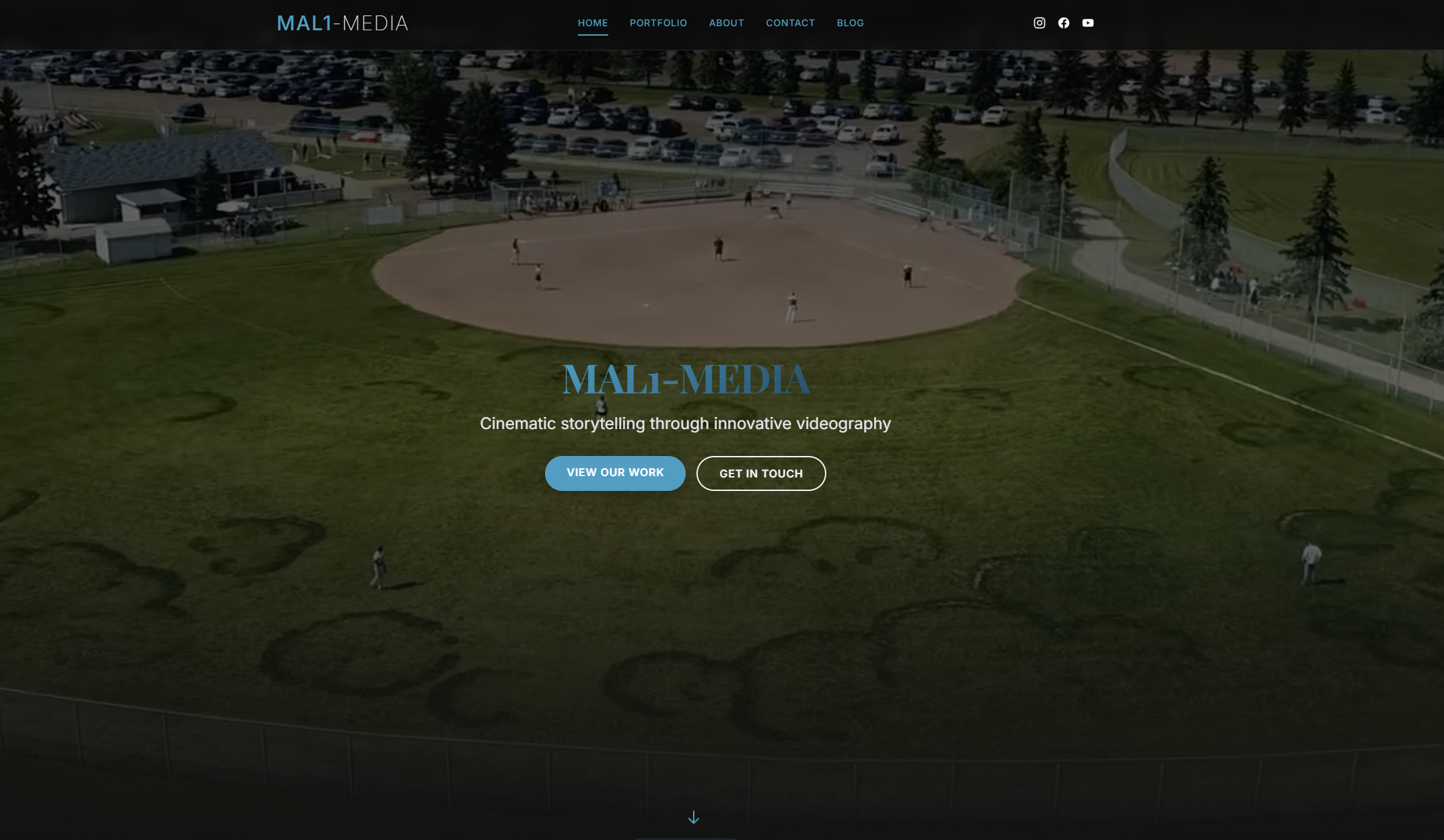The height and width of the screenshot is (840, 1444).
Task: Go to the Home nav item
Action: [592, 23]
